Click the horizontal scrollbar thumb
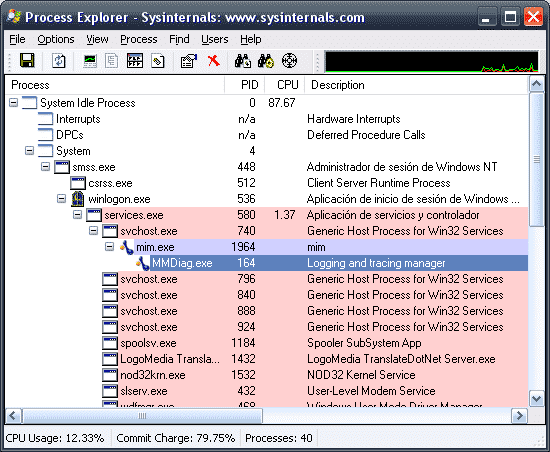 click(142, 416)
